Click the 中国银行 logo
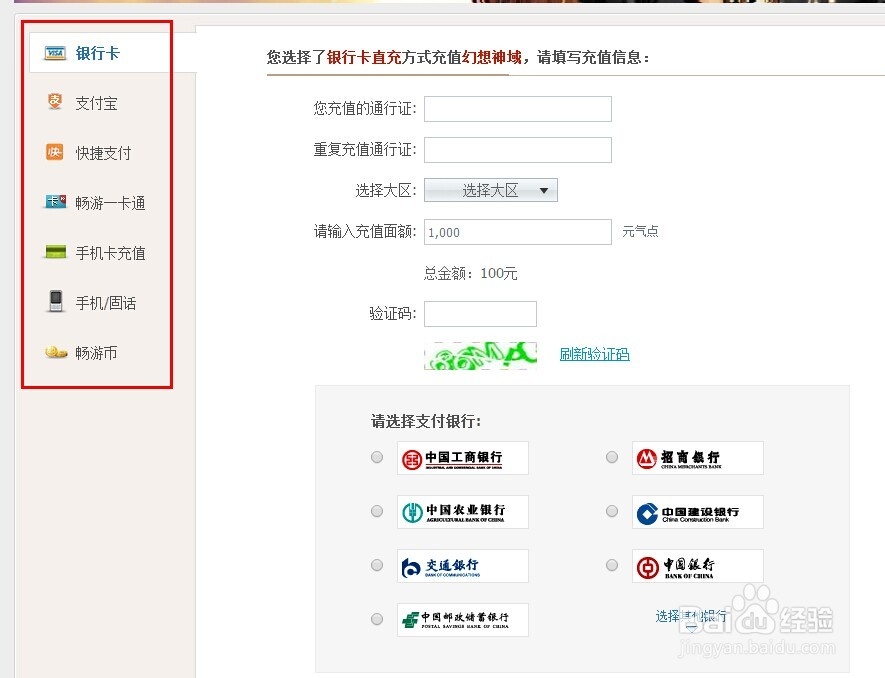Viewport: 885px width, 678px height. (x=698, y=566)
